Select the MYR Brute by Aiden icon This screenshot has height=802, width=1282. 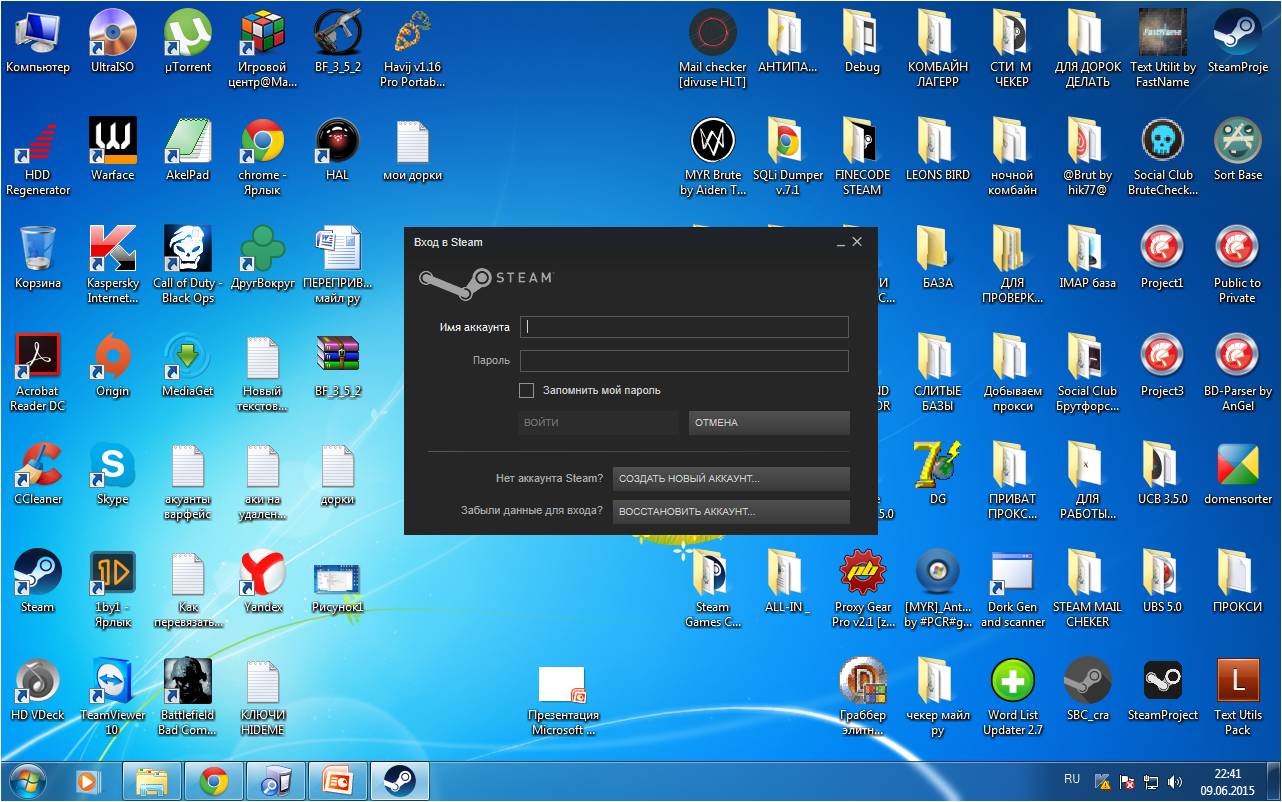click(713, 157)
